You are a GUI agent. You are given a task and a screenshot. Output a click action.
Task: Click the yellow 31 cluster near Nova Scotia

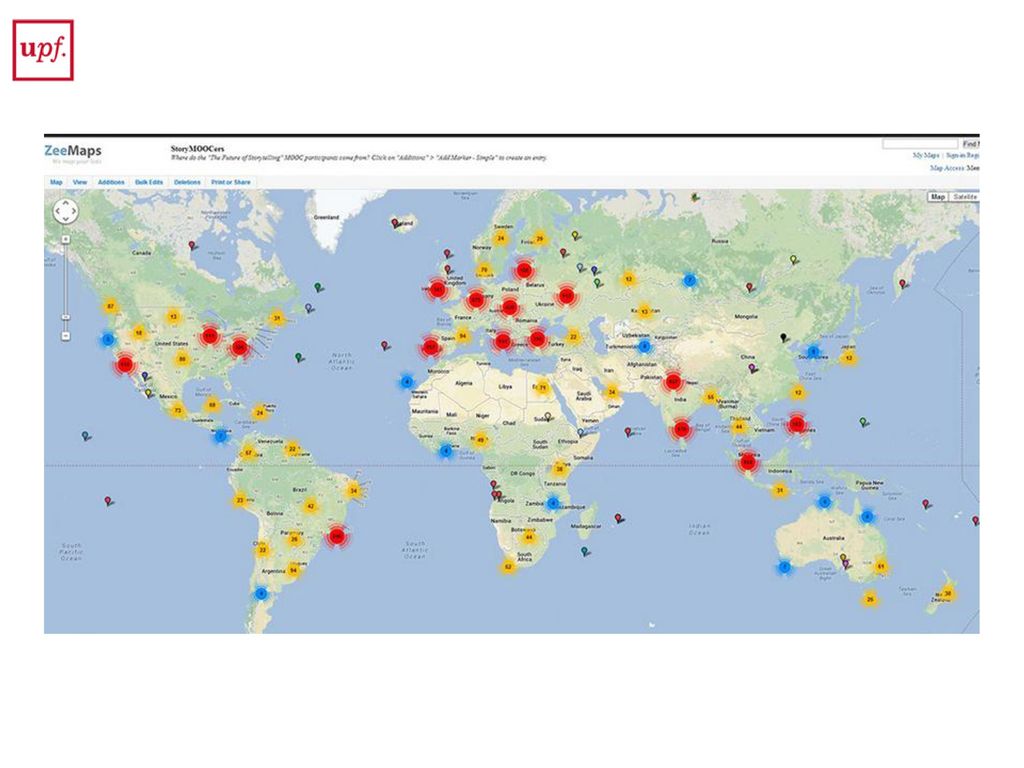tap(277, 318)
